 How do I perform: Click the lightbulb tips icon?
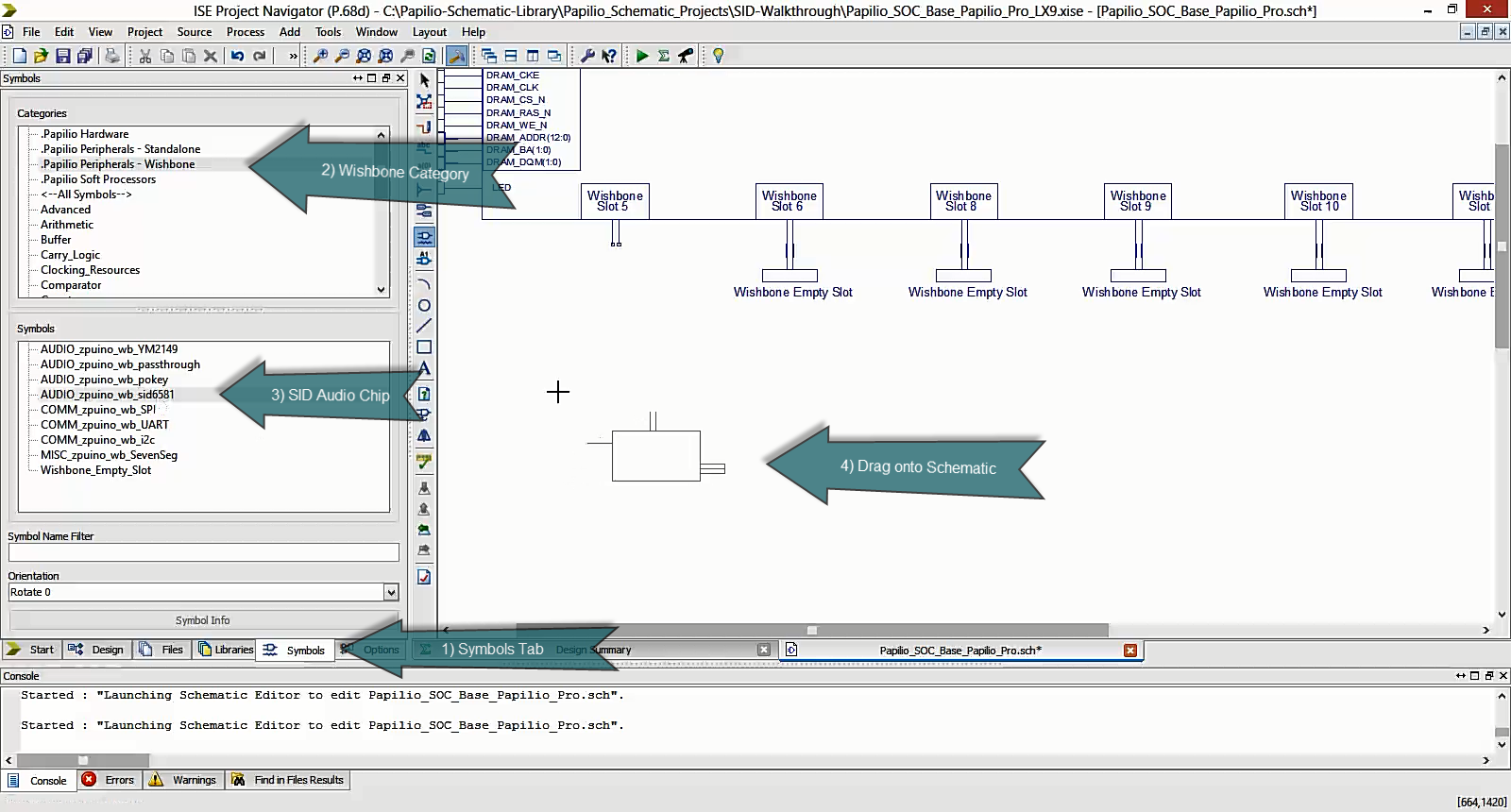[718, 56]
